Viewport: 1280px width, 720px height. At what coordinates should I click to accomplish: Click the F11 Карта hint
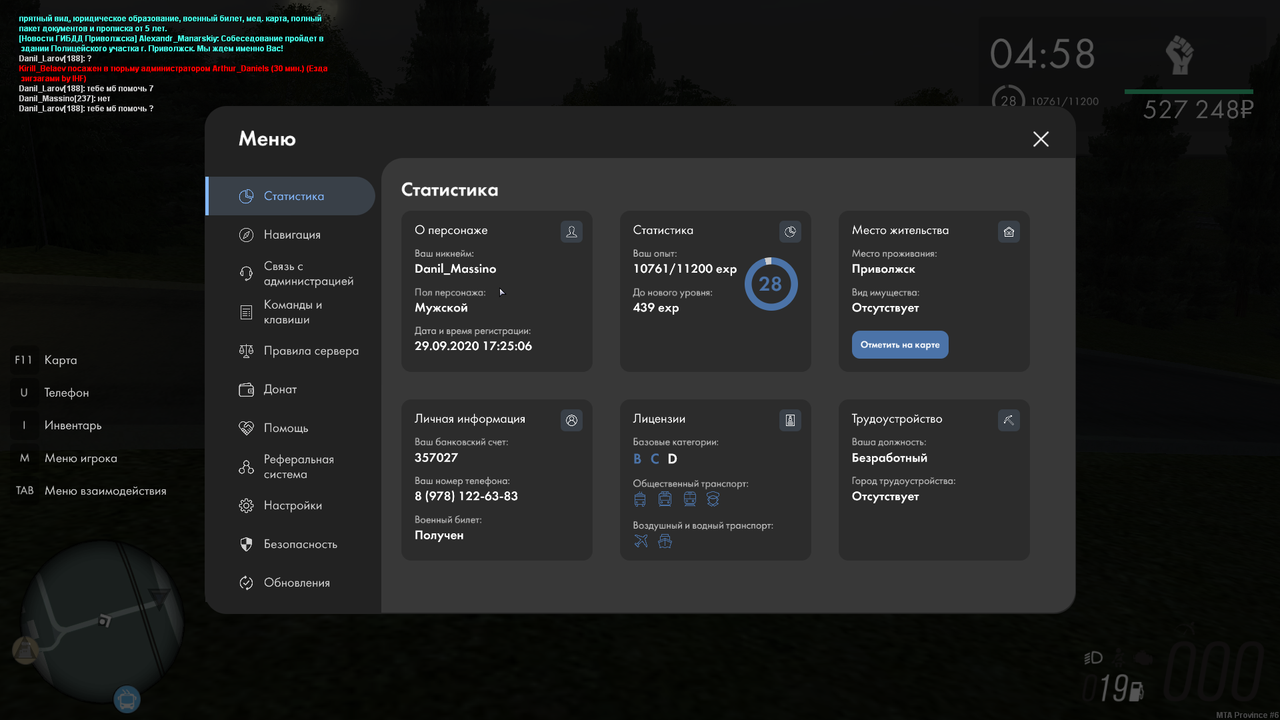(45, 360)
